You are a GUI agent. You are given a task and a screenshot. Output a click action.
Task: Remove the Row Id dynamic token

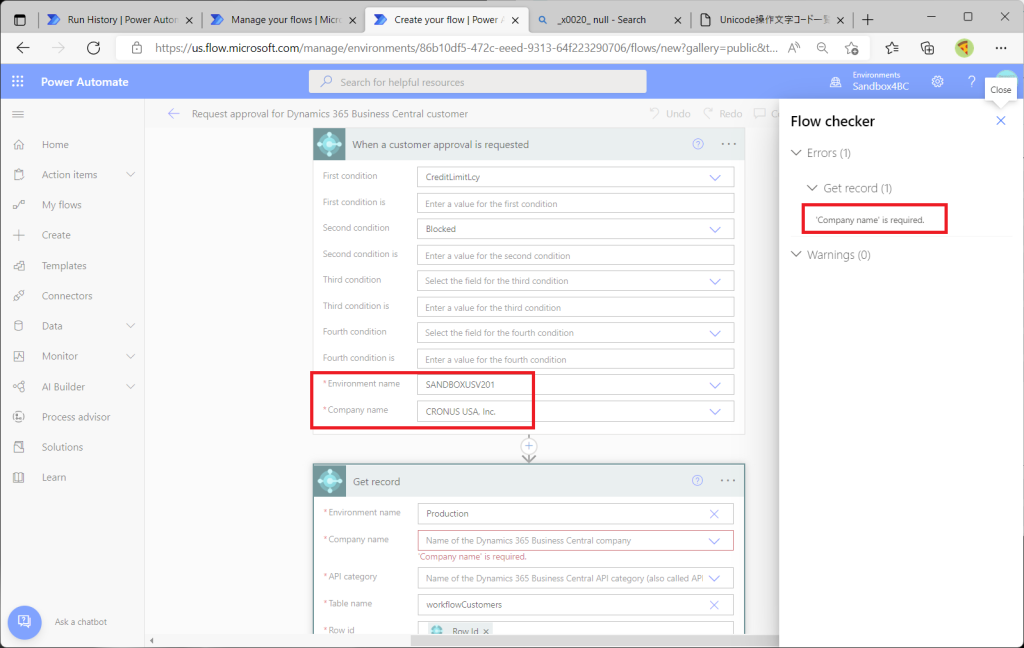[486, 631]
